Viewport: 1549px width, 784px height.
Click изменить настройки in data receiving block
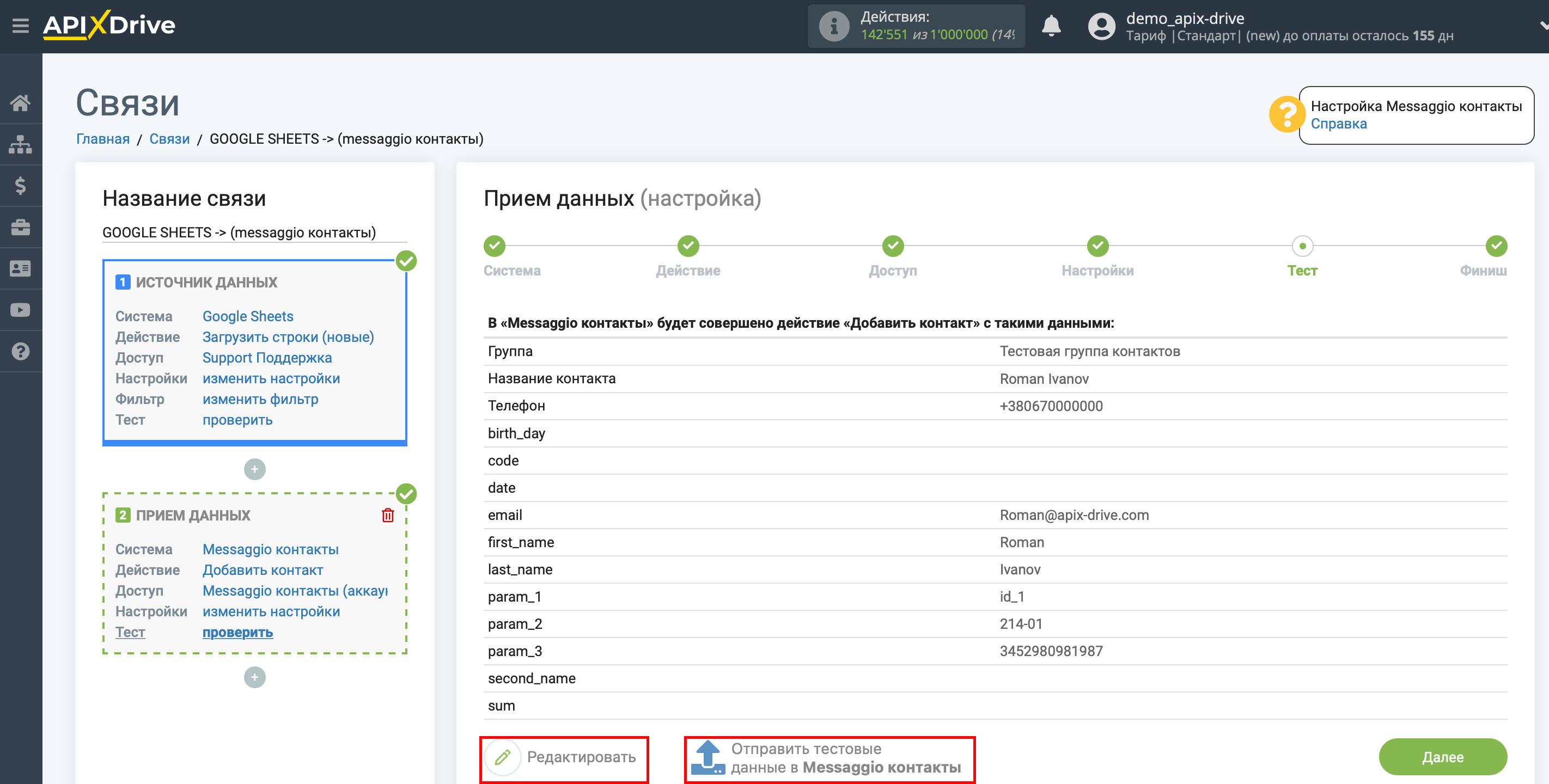[x=271, y=611]
